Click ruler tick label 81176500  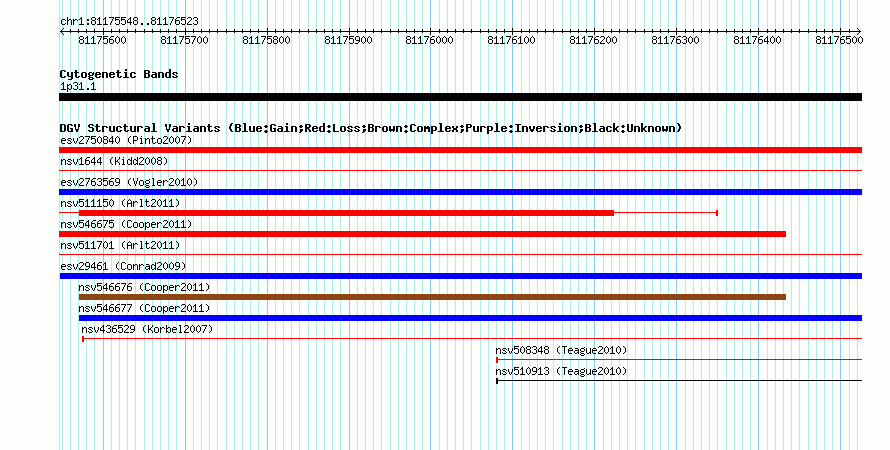tap(839, 40)
